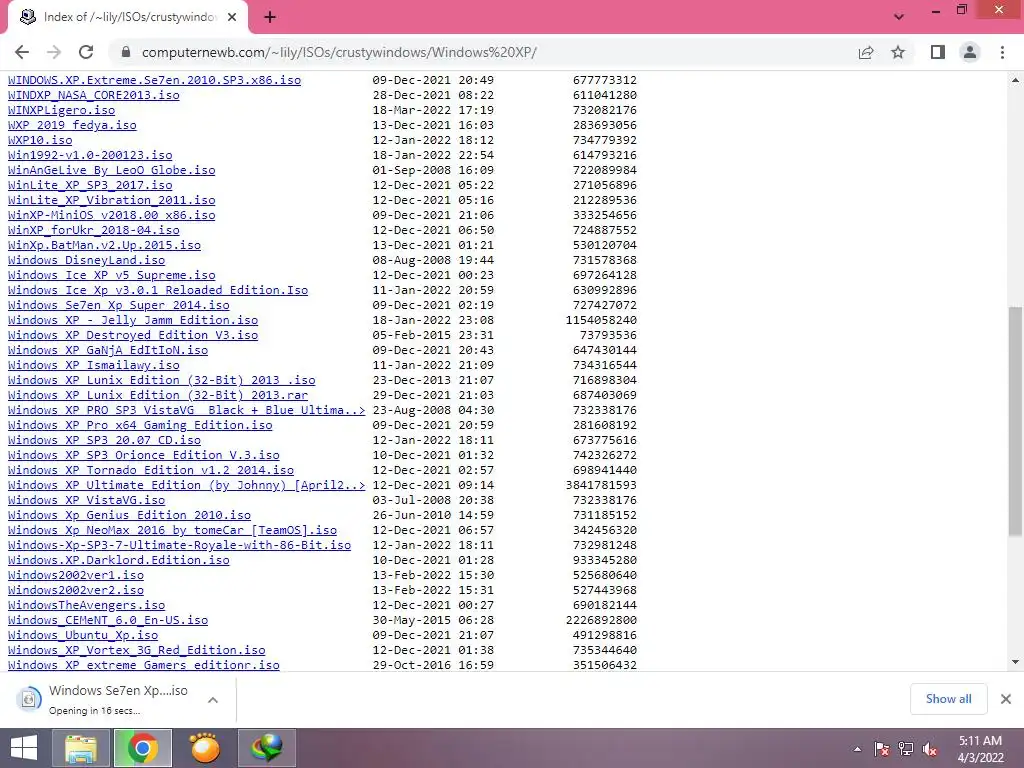Image resolution: width=1024 pixels, height=768 pixels.
Task: View site security lock info
Action: [126, 52]
